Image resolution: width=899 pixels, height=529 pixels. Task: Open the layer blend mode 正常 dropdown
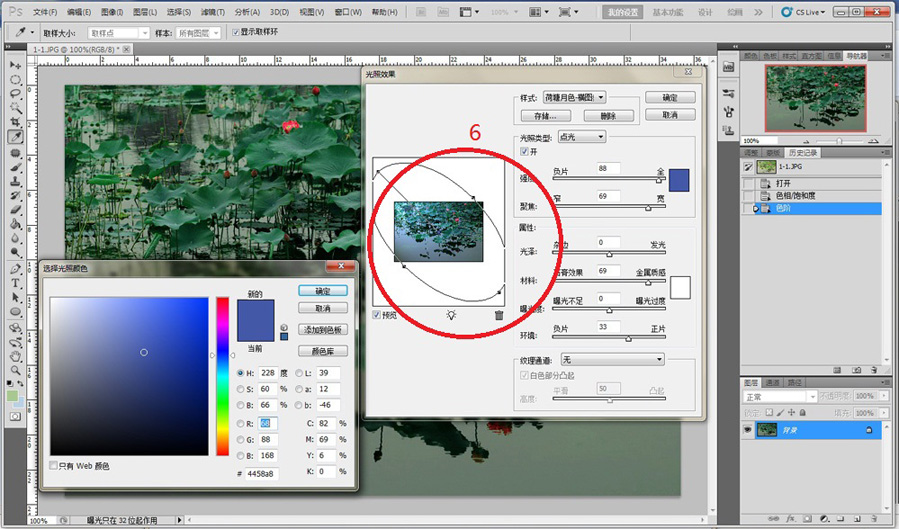[780, 397]
